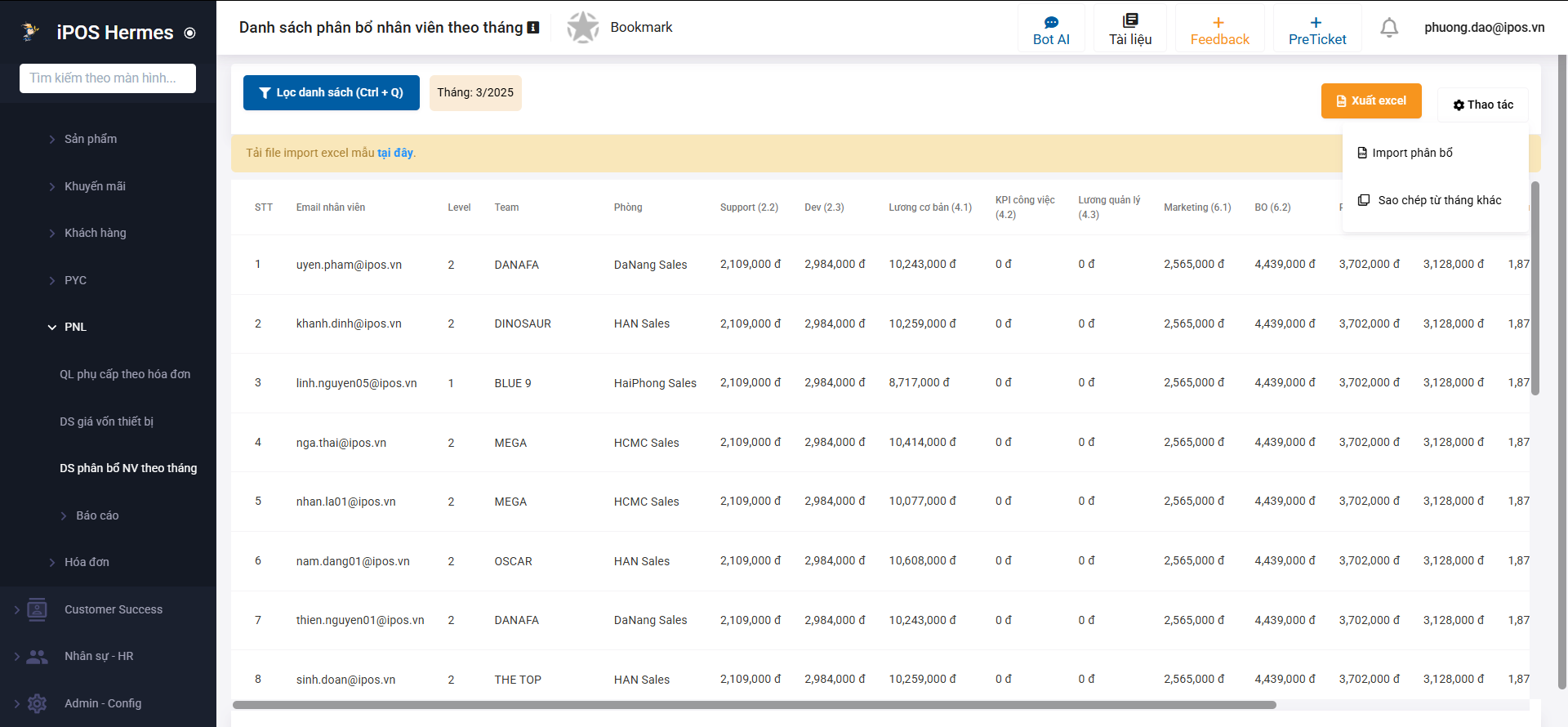This screenshot has width=1568, height=727.
Task: Click the table horizontal scrollbar
Action: coord(754,705)
